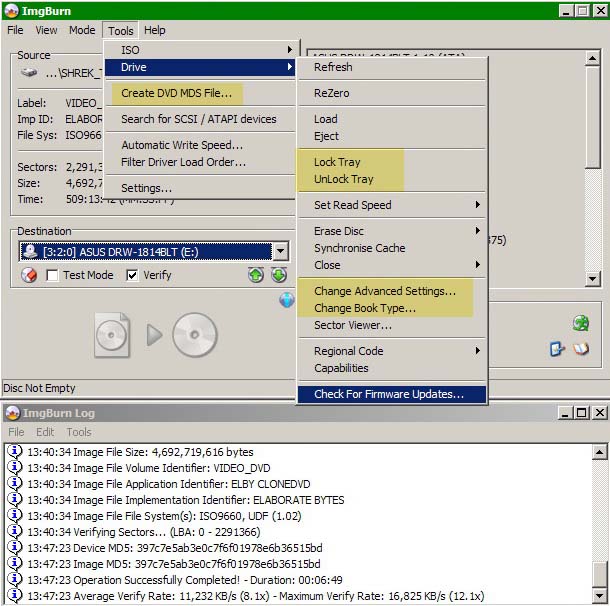This screenshot has width=610, height=606.
Task: Click the erase disc icon beside Test Mode
Action: click(x=29, y=275)
